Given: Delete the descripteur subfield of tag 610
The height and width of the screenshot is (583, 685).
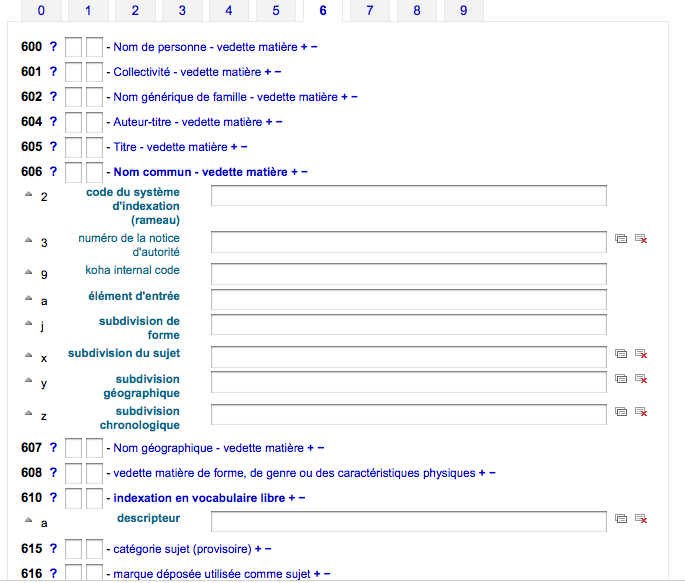Looking at the screenshot, I should click(x=641, y=519).
